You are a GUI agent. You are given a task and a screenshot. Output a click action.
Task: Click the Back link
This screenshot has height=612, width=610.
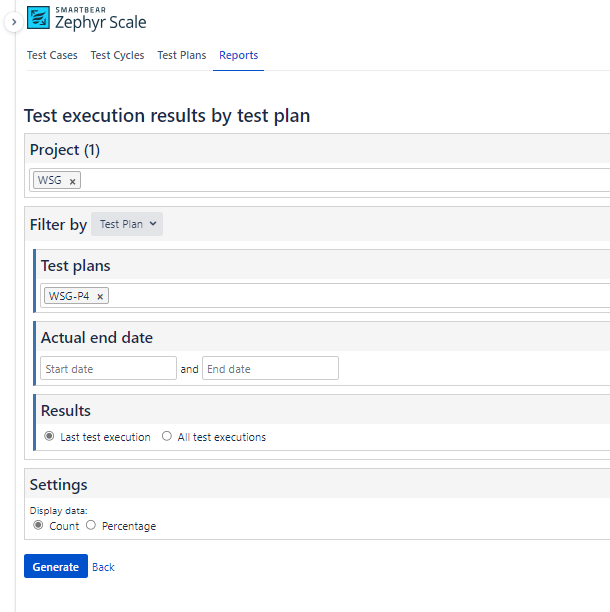pyautogui.click(x=103, y=567)
